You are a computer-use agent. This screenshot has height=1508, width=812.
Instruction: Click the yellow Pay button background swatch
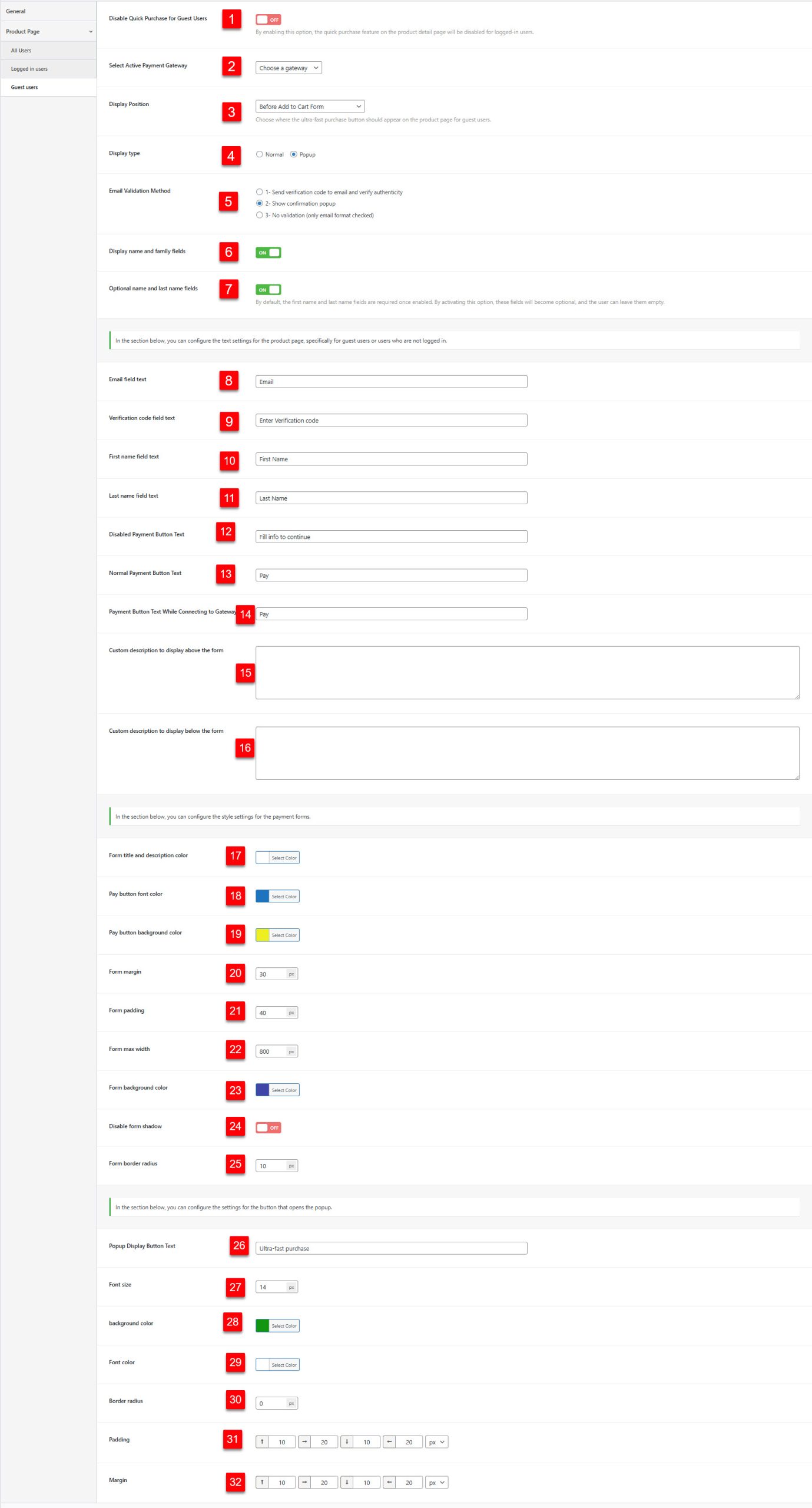tap(263, 935)
